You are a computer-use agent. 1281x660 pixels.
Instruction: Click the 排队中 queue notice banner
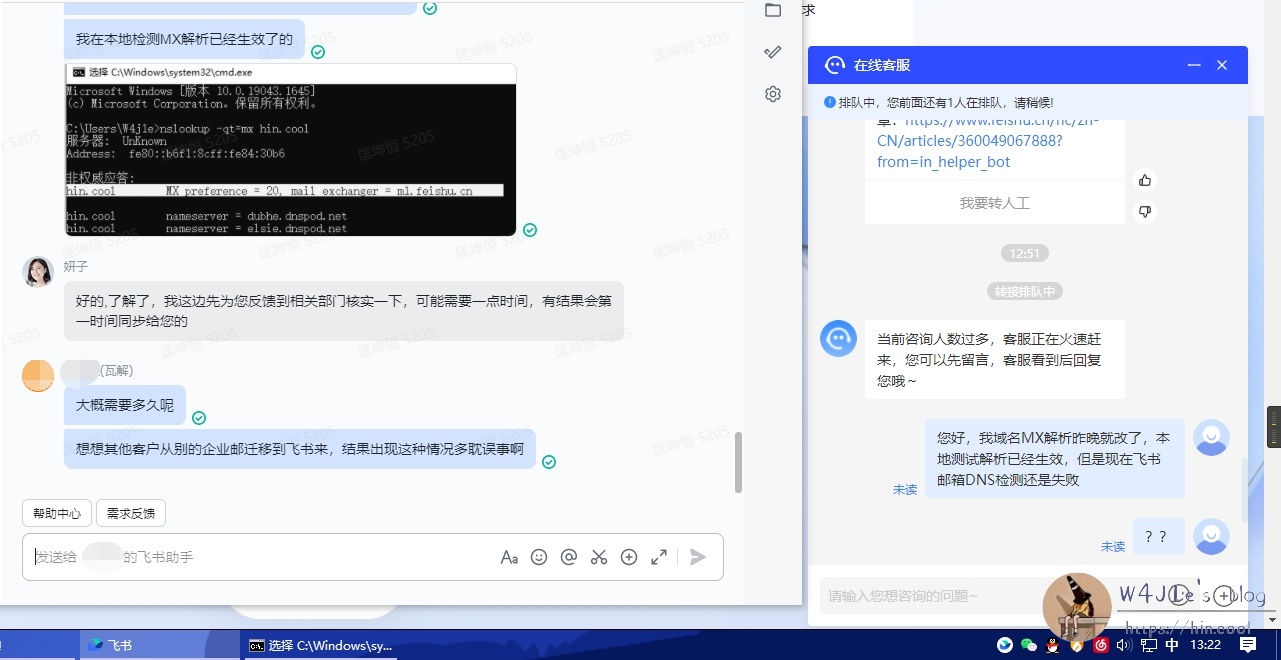(1028, 102)
